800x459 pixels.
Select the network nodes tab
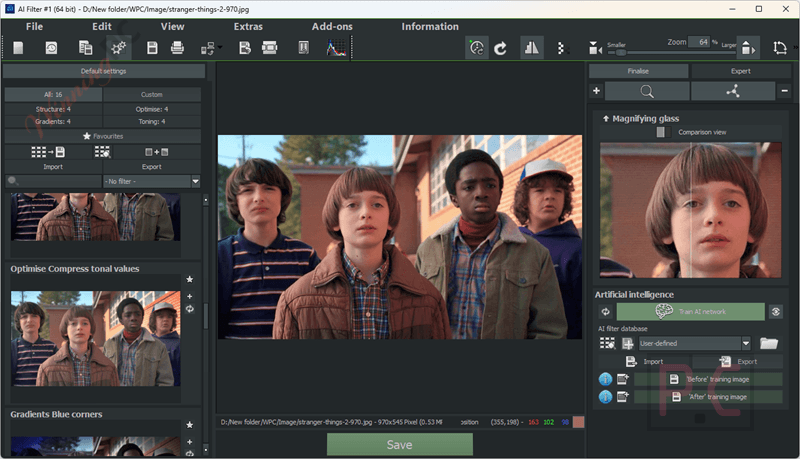[733, 91]
